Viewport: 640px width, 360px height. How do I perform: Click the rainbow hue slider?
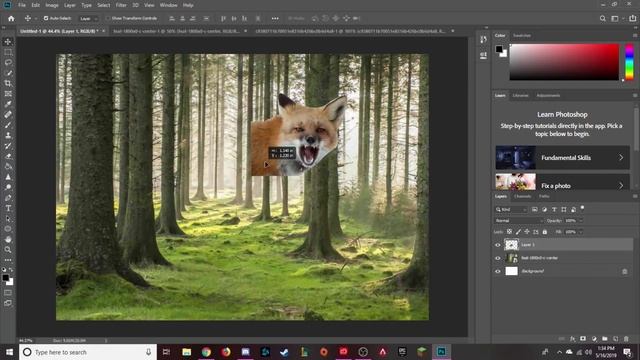click(x=629, y=62)
